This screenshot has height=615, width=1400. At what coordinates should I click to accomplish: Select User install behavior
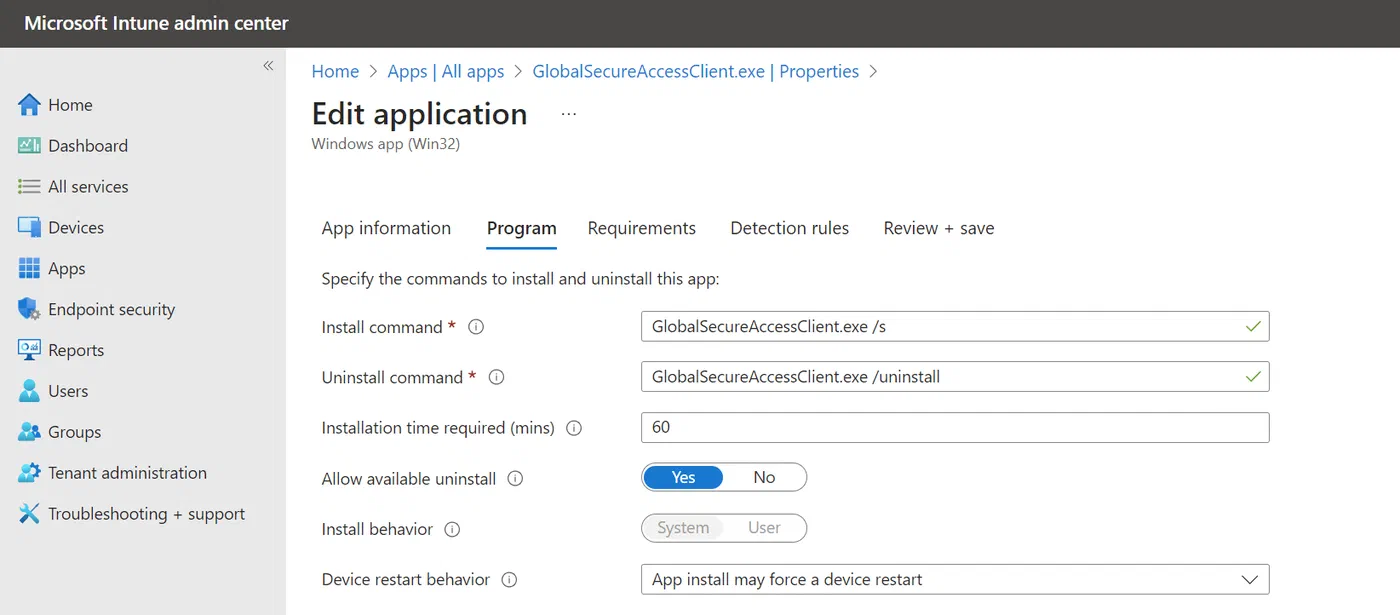(x=764, y=528)
